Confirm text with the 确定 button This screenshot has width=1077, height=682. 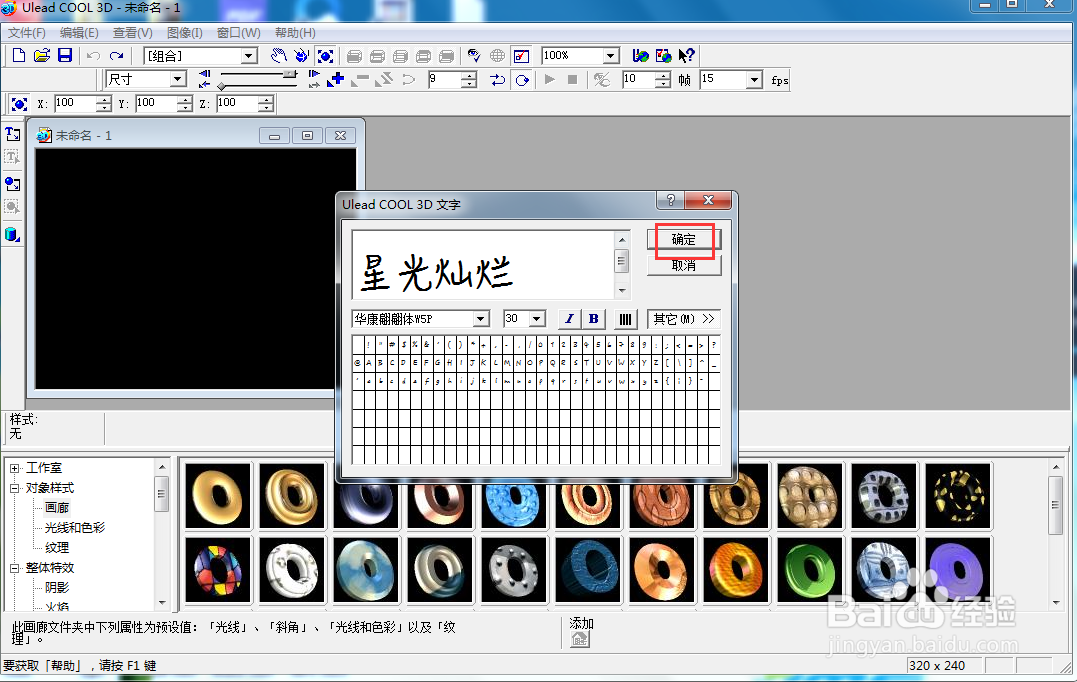click(684, 239)
